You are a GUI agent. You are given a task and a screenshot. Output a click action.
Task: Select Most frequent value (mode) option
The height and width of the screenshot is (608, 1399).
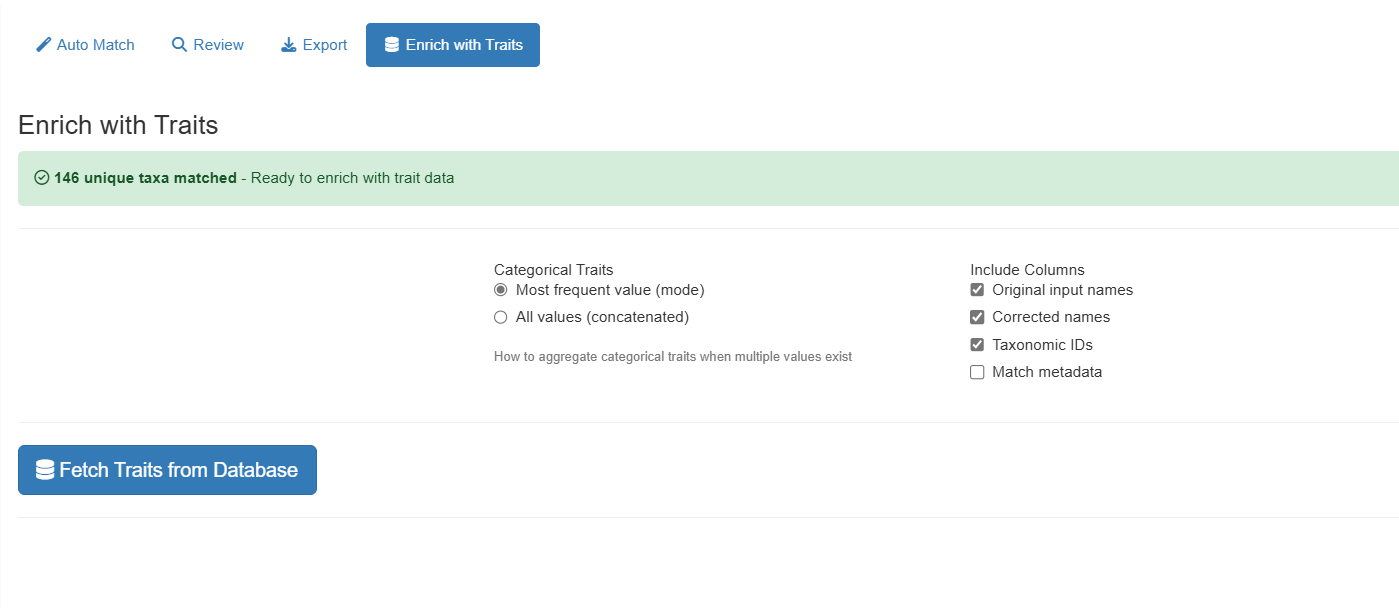(501, 290)
